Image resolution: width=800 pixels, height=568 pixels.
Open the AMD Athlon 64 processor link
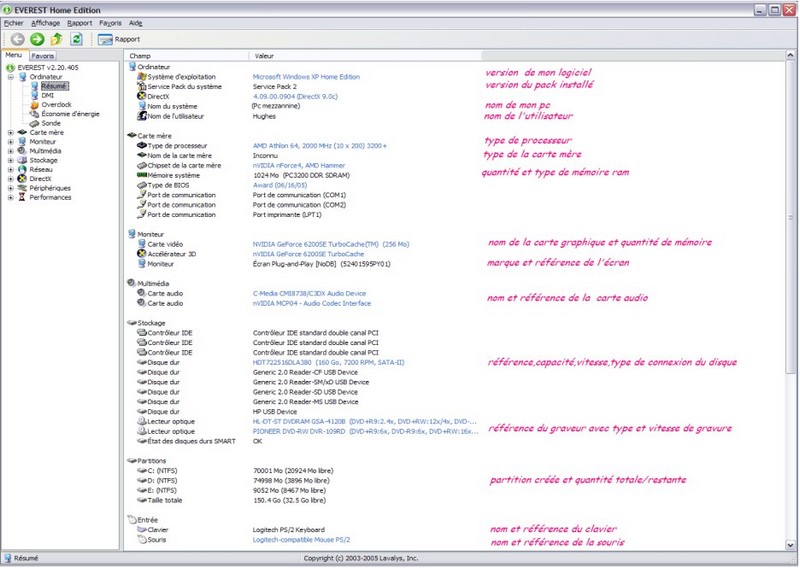point(319,146)
